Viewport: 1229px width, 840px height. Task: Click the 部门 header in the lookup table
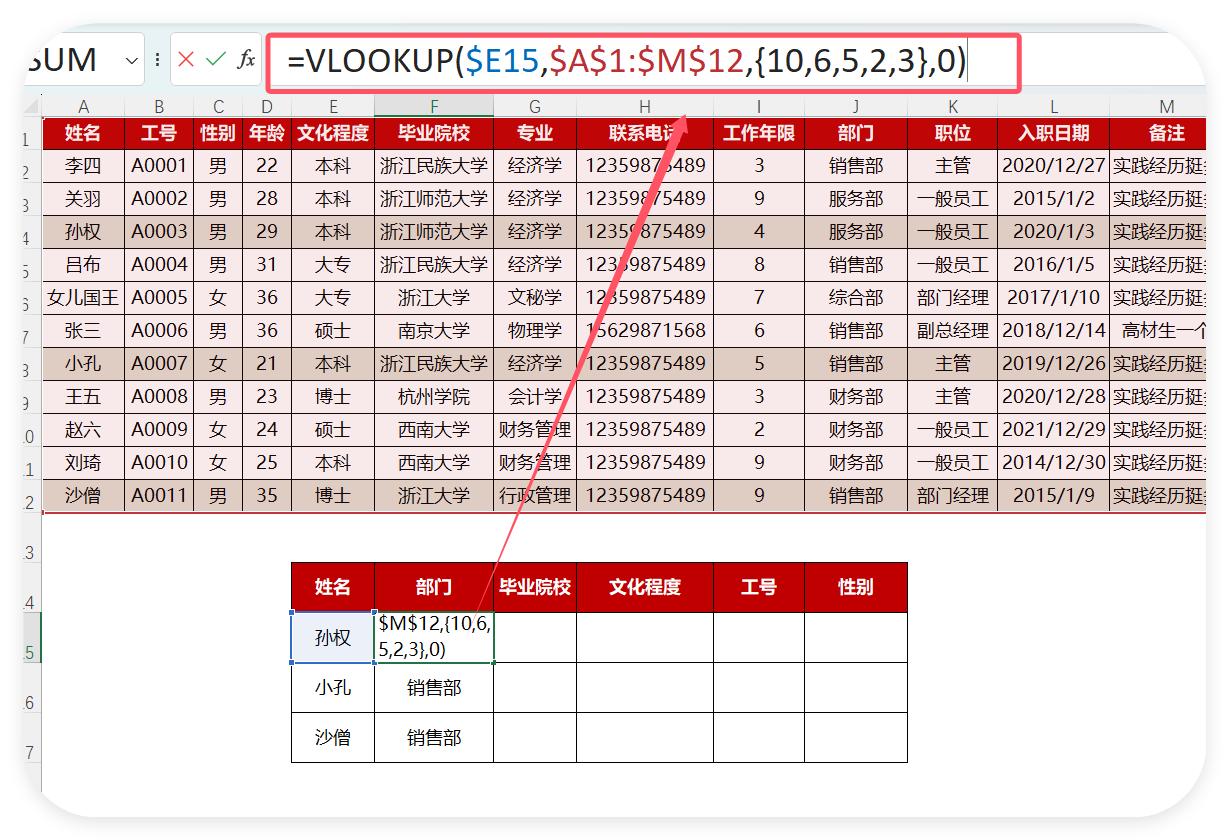tap(434, 587)
